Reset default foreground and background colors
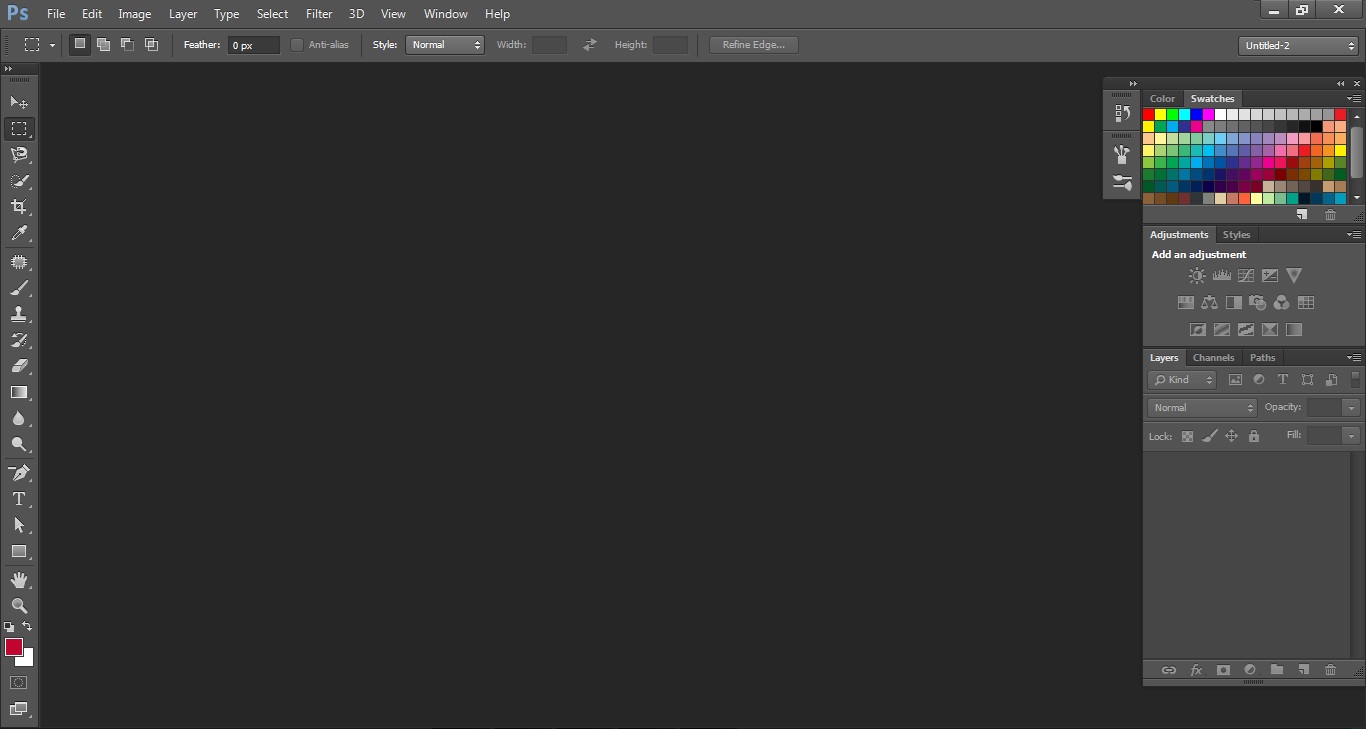The width and height of the screenshot is (1366, 729). [x=9, y=627]
